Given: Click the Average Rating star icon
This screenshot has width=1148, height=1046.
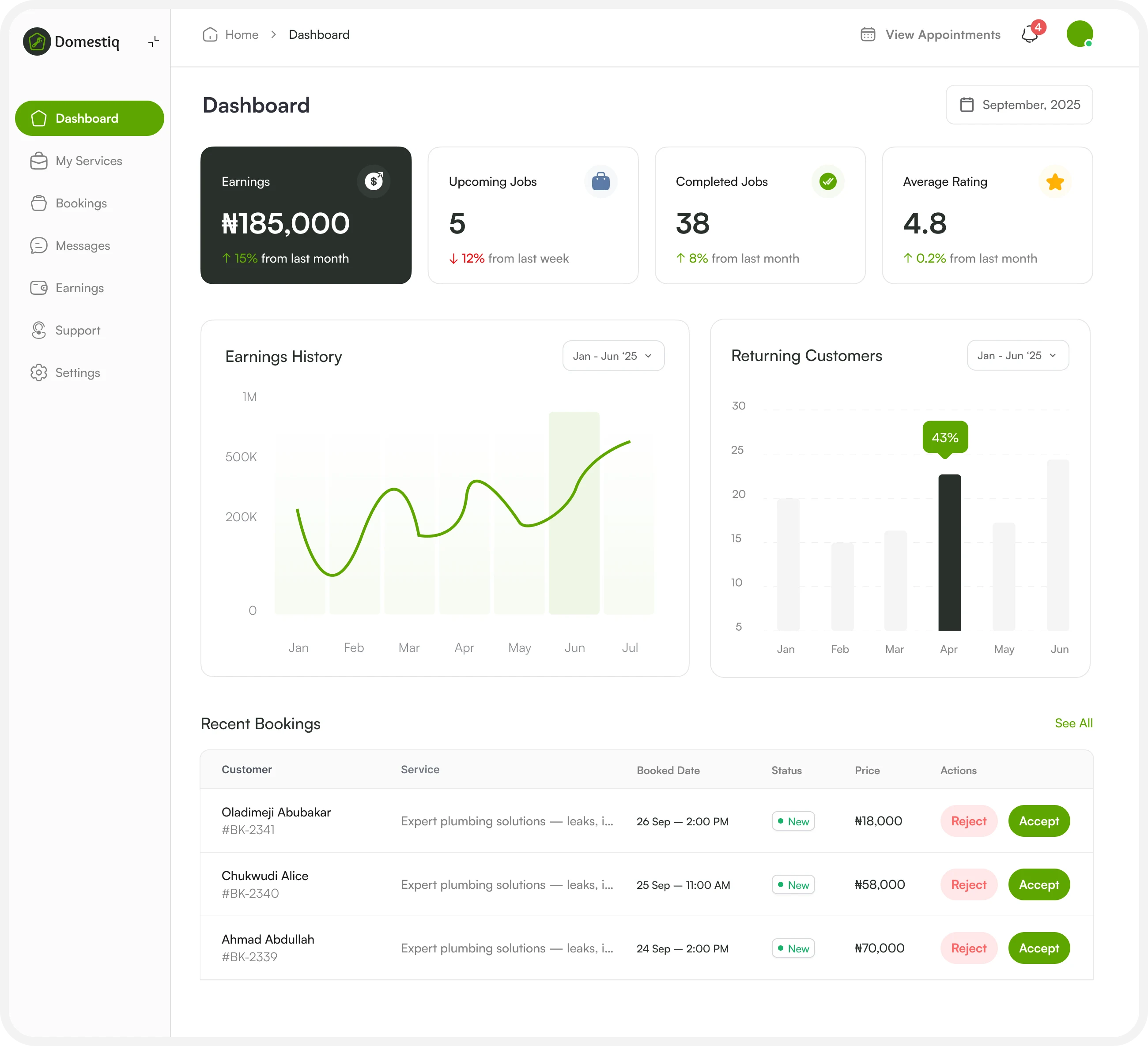Looking at the screenshot, I should pyautogui.click(x=1054, y=182).
